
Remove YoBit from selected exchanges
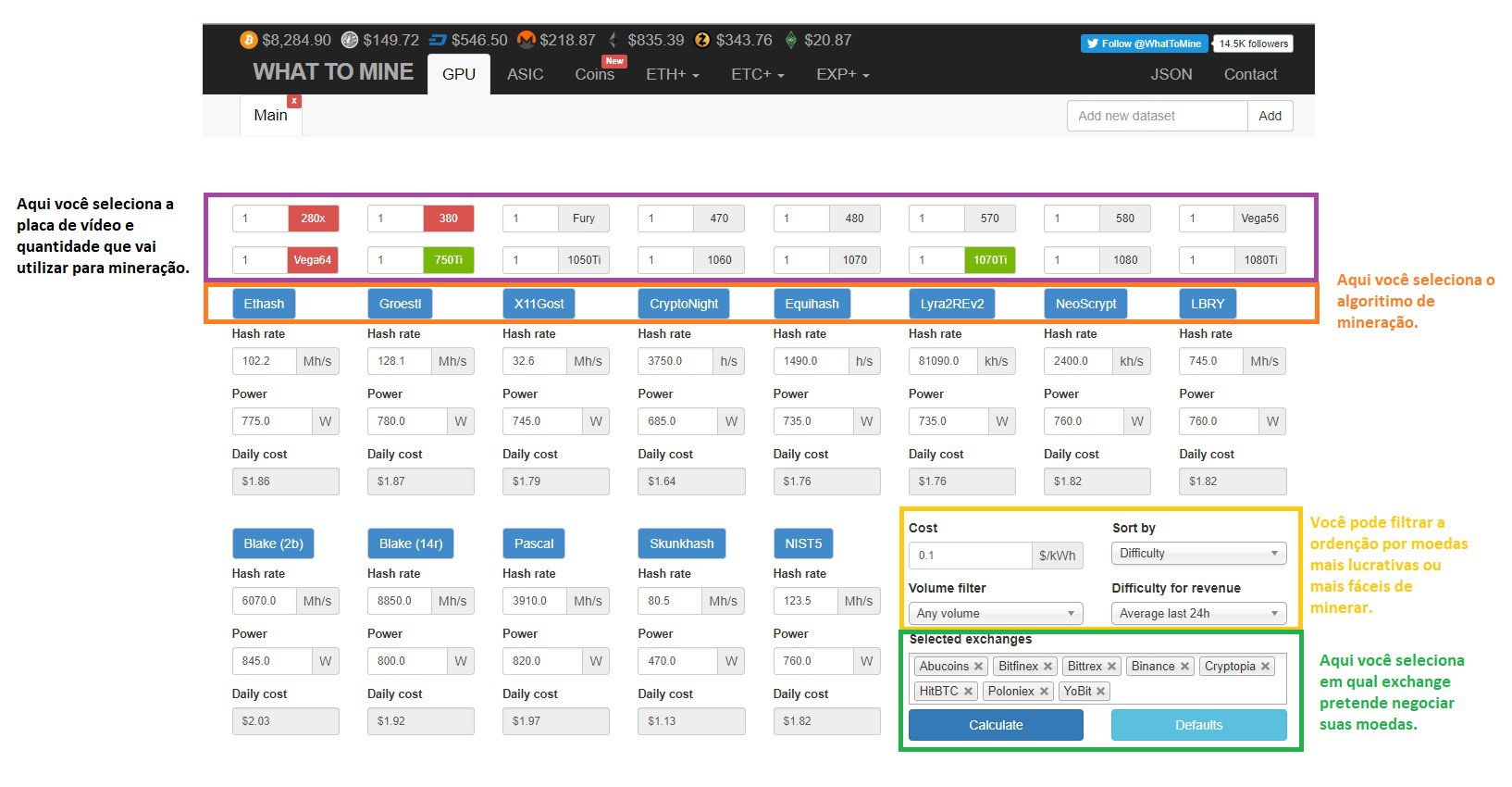[1101, 692]
